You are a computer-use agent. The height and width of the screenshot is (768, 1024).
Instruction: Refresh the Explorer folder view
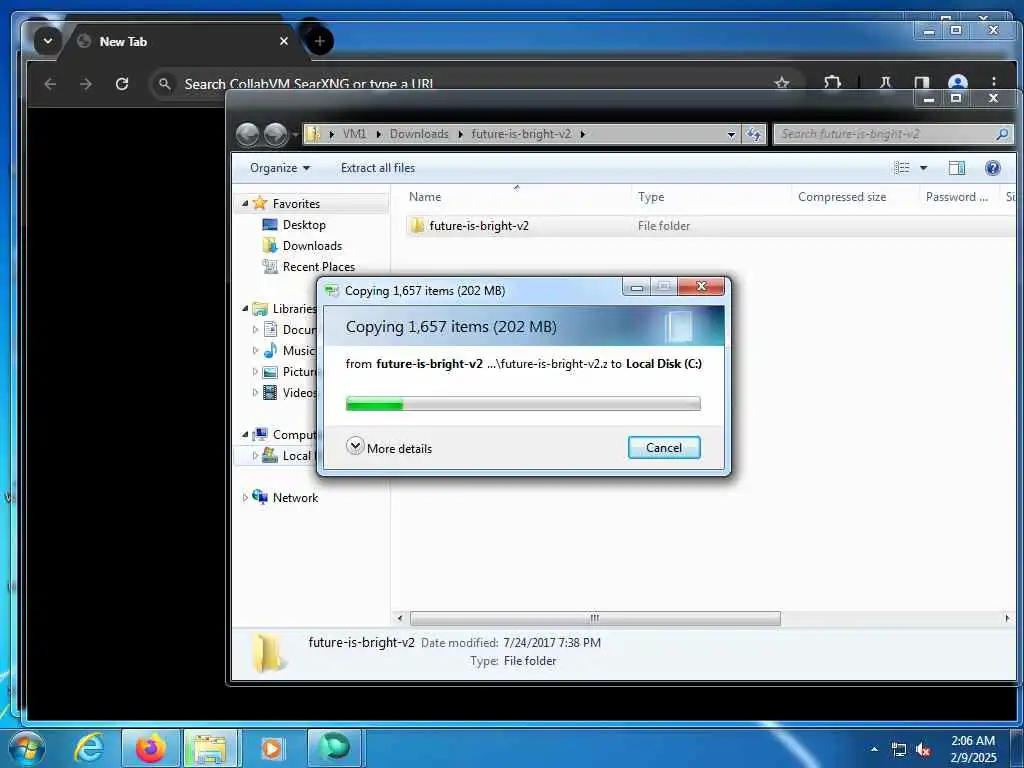754,135
